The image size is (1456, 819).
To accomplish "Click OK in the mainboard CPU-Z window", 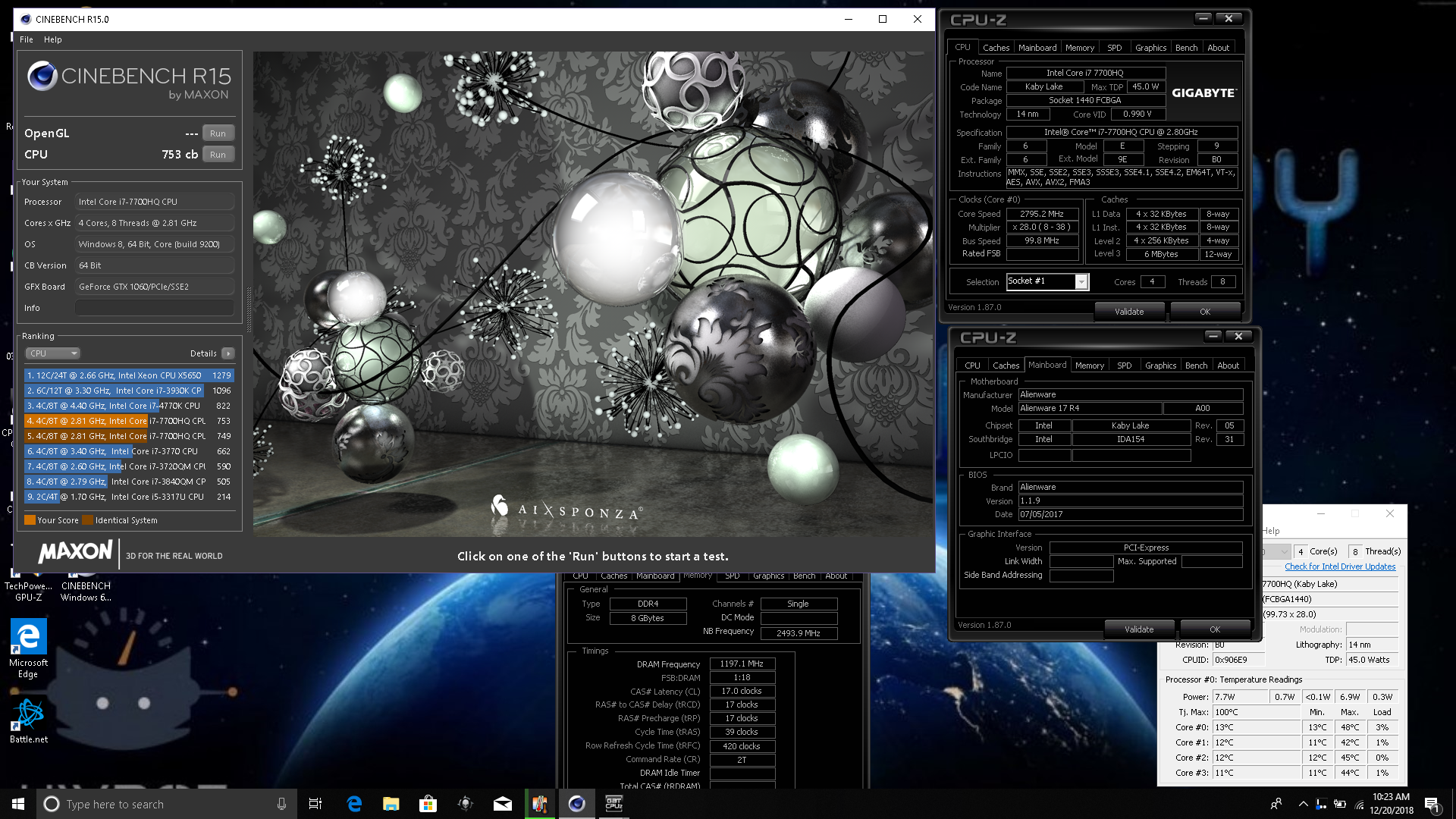I will click(x=1215, y=629).
